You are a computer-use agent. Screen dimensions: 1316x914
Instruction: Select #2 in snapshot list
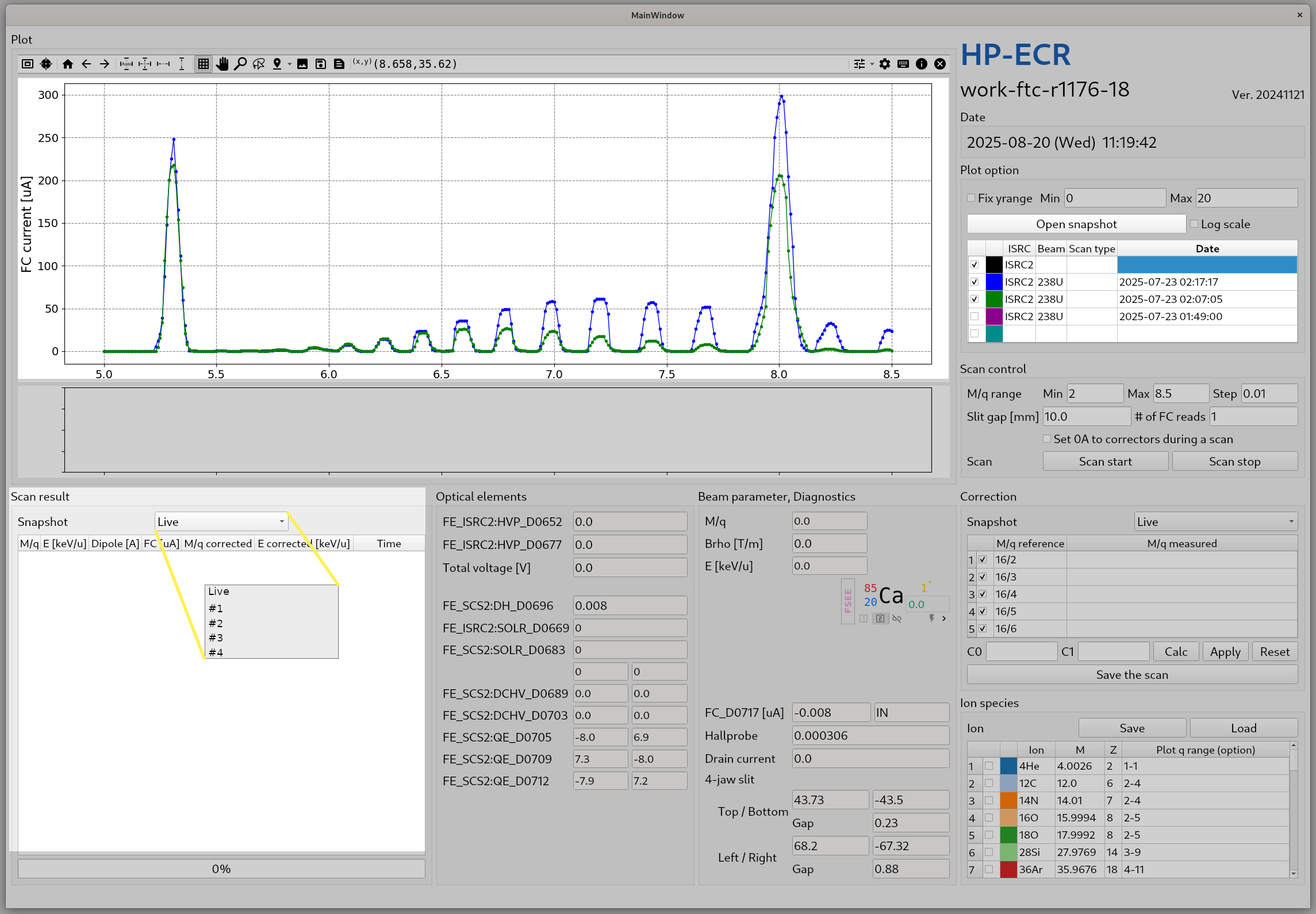(216, 623)
